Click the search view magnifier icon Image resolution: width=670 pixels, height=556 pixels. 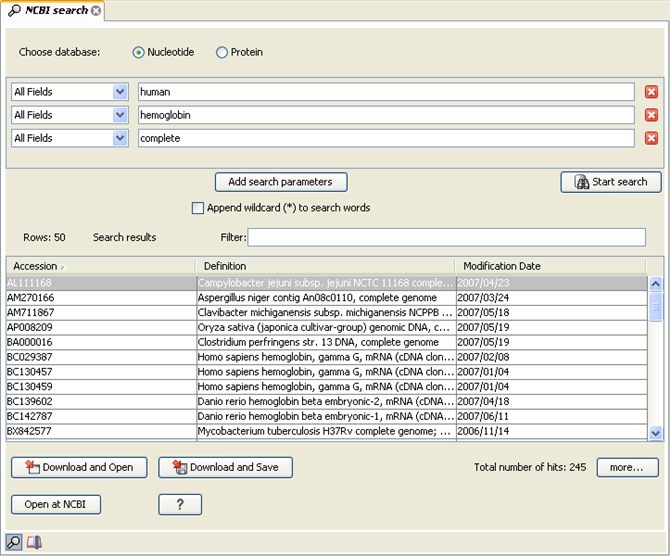[14, 542]
